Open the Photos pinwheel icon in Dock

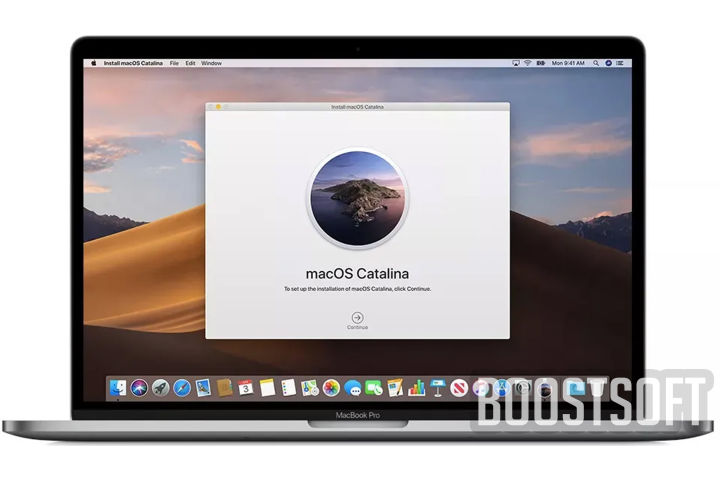pos(331,388)
